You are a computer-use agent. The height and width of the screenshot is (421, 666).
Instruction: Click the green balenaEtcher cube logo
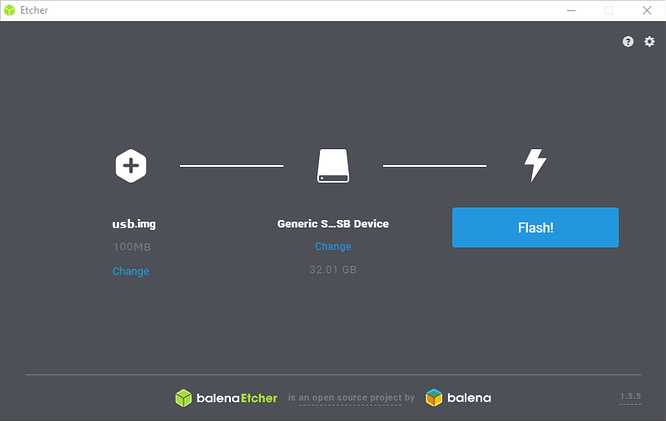pos(183,398)
